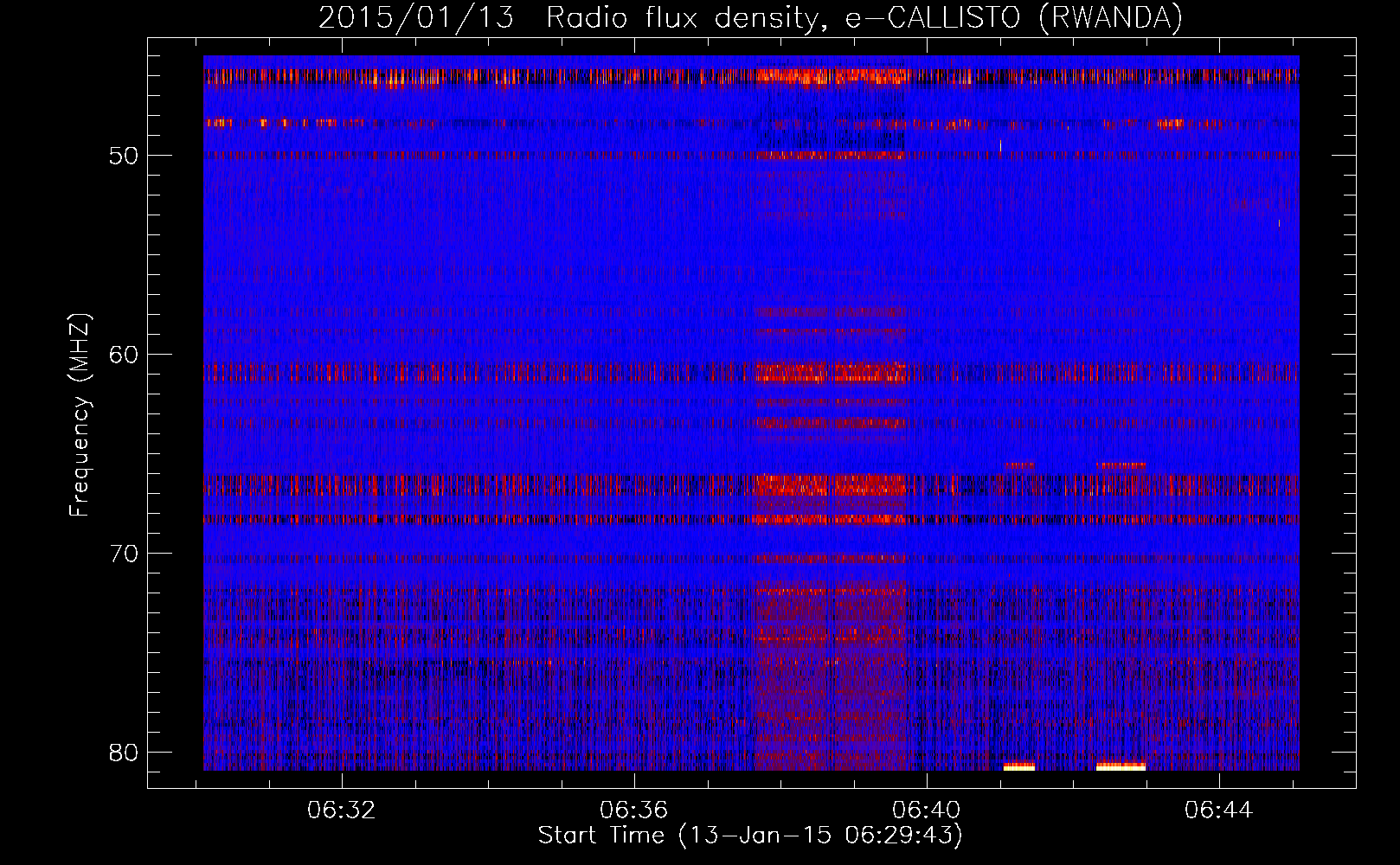Click the '80' frequency tick label
This screenshot has width=1400, height=865.
[x=124, y=753]
